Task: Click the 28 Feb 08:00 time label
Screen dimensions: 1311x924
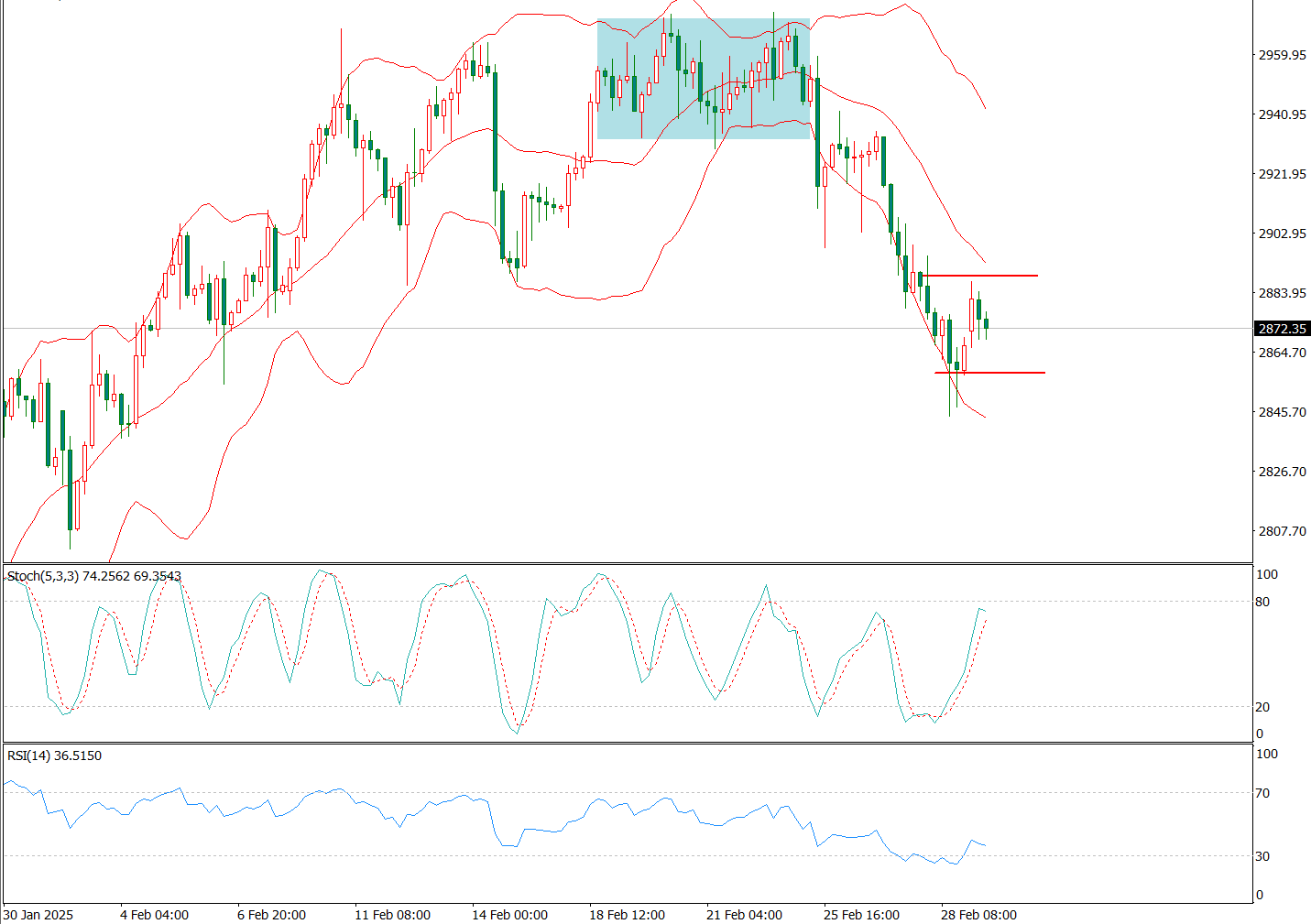Action: tap(978, 914)
